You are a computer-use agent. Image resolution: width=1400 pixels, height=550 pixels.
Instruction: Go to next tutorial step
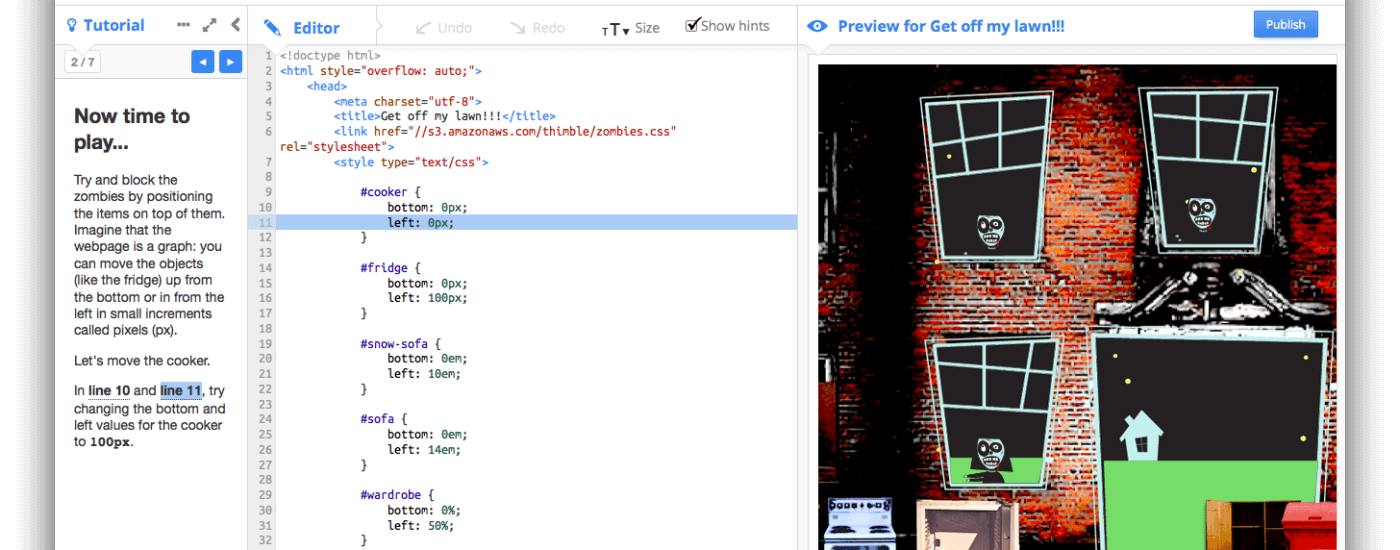230,62
